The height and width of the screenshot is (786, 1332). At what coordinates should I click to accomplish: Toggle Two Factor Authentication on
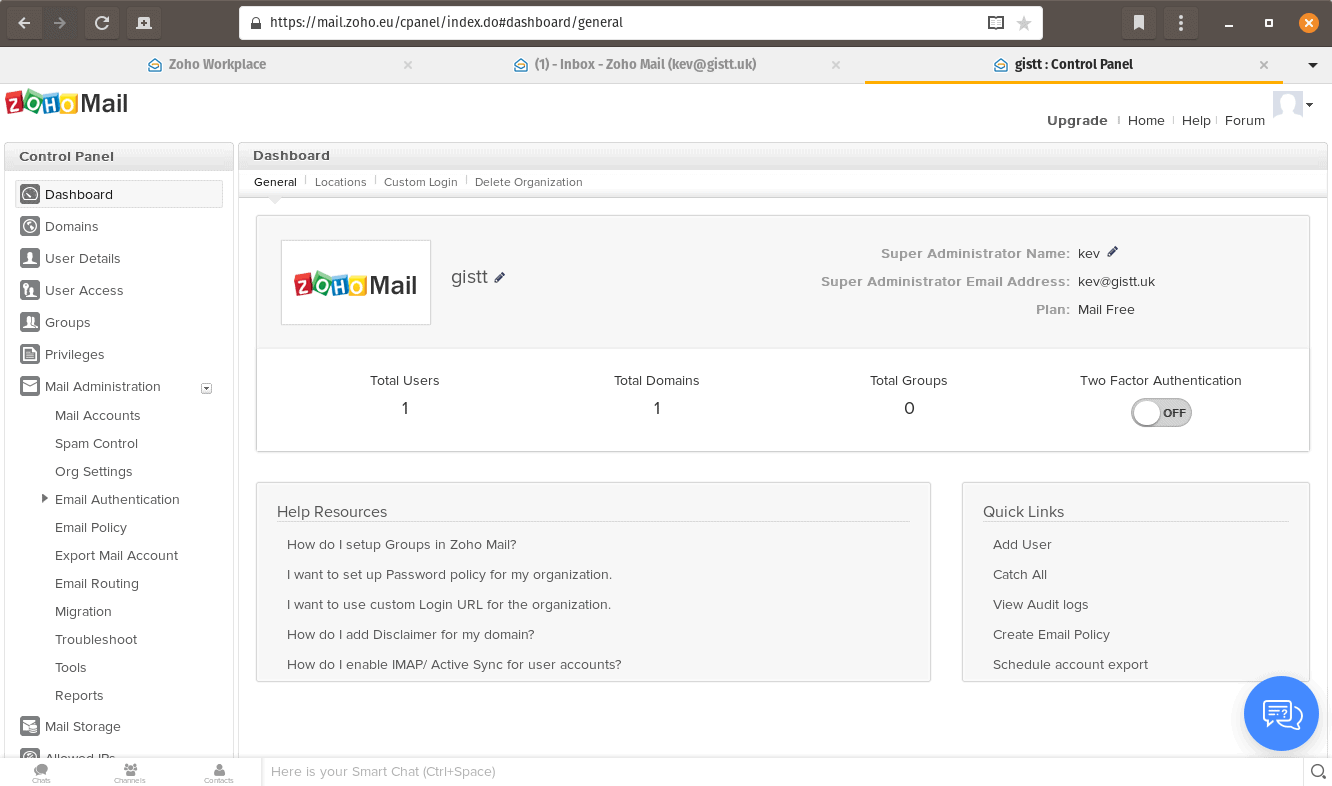[x=1160, y=412]
